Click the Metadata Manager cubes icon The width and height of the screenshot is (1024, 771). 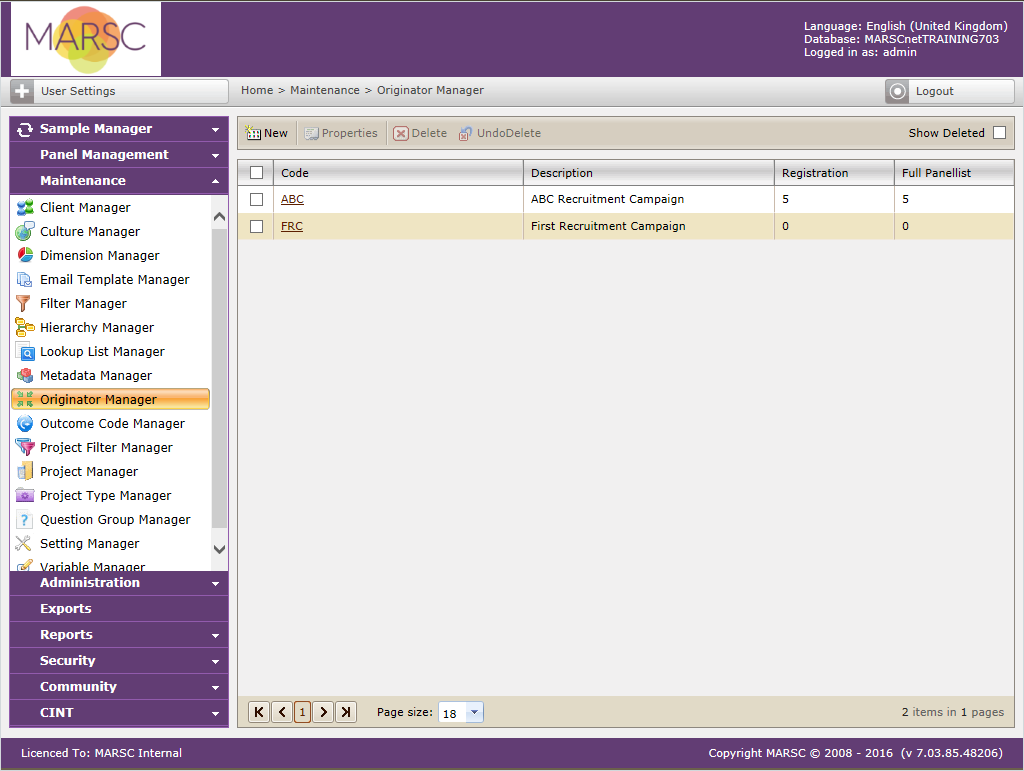point(25,375)
